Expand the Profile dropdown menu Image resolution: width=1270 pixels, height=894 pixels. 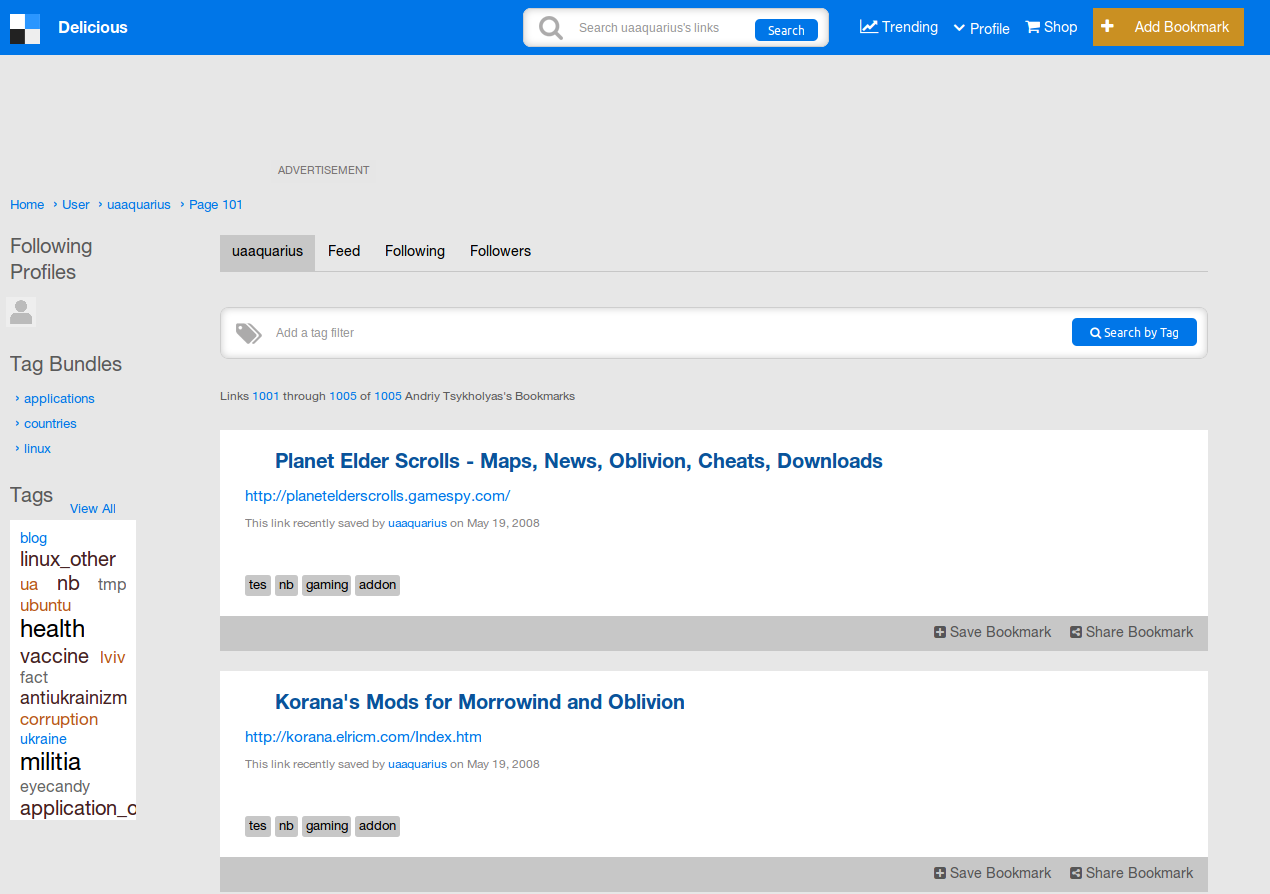point(982,28)
